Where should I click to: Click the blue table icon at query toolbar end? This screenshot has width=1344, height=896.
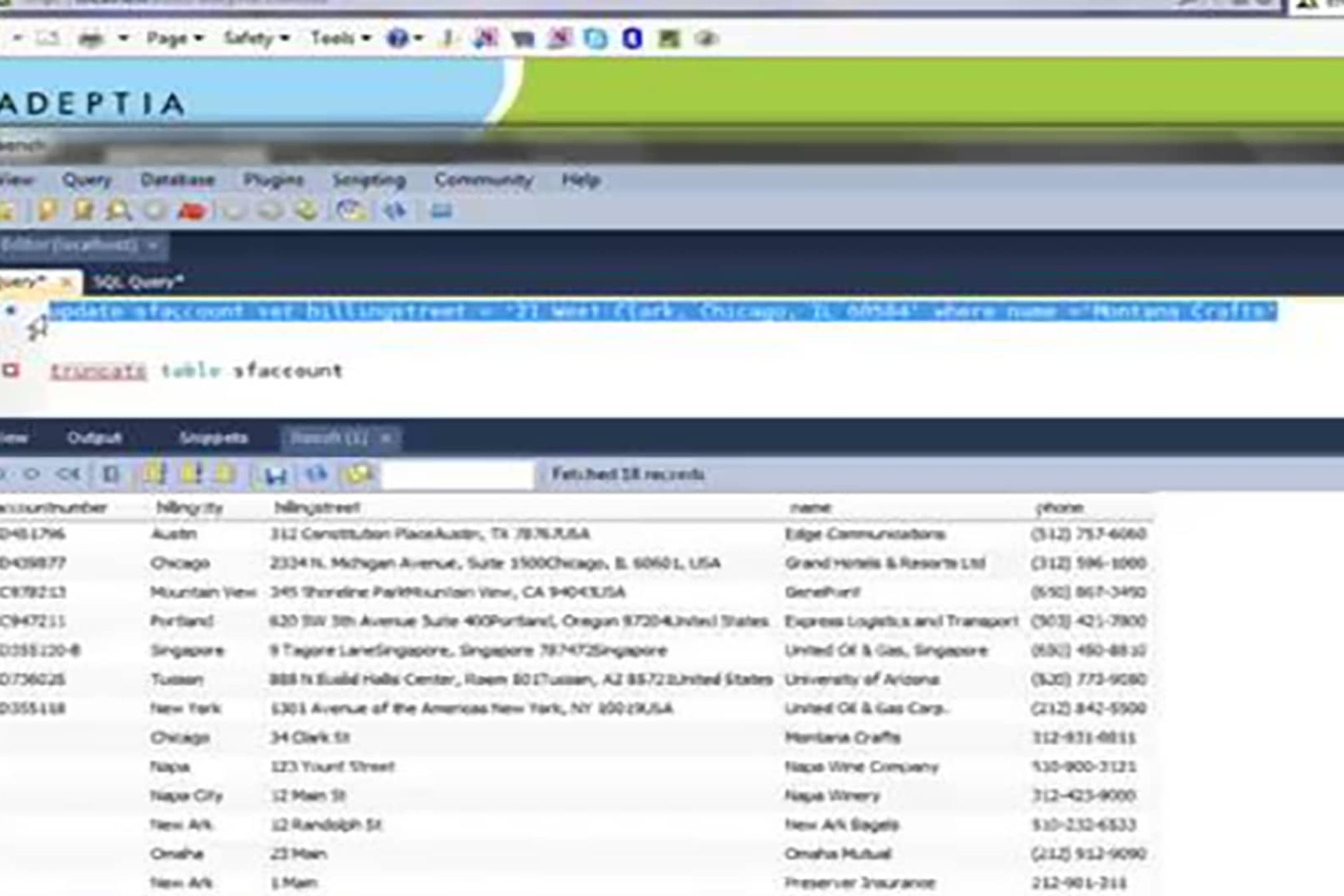[x=441, y=211]
